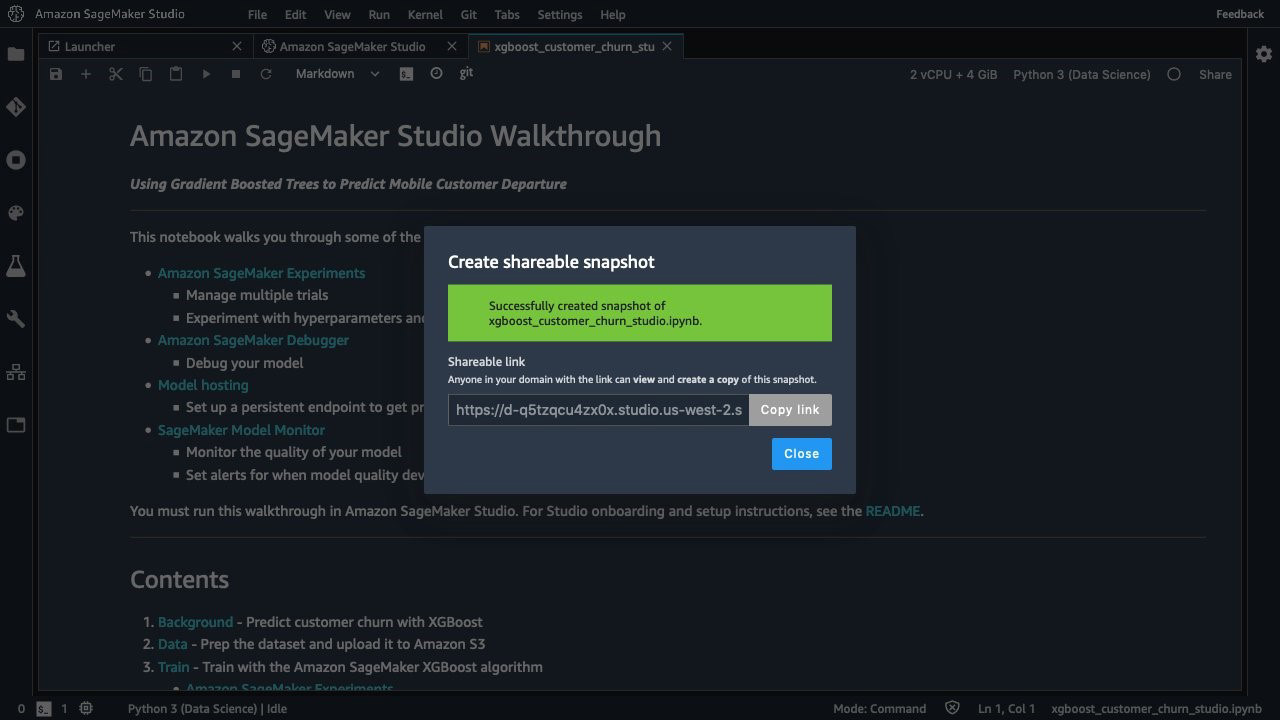Cut selected cells with scissors icon

[x=116, y=74]
